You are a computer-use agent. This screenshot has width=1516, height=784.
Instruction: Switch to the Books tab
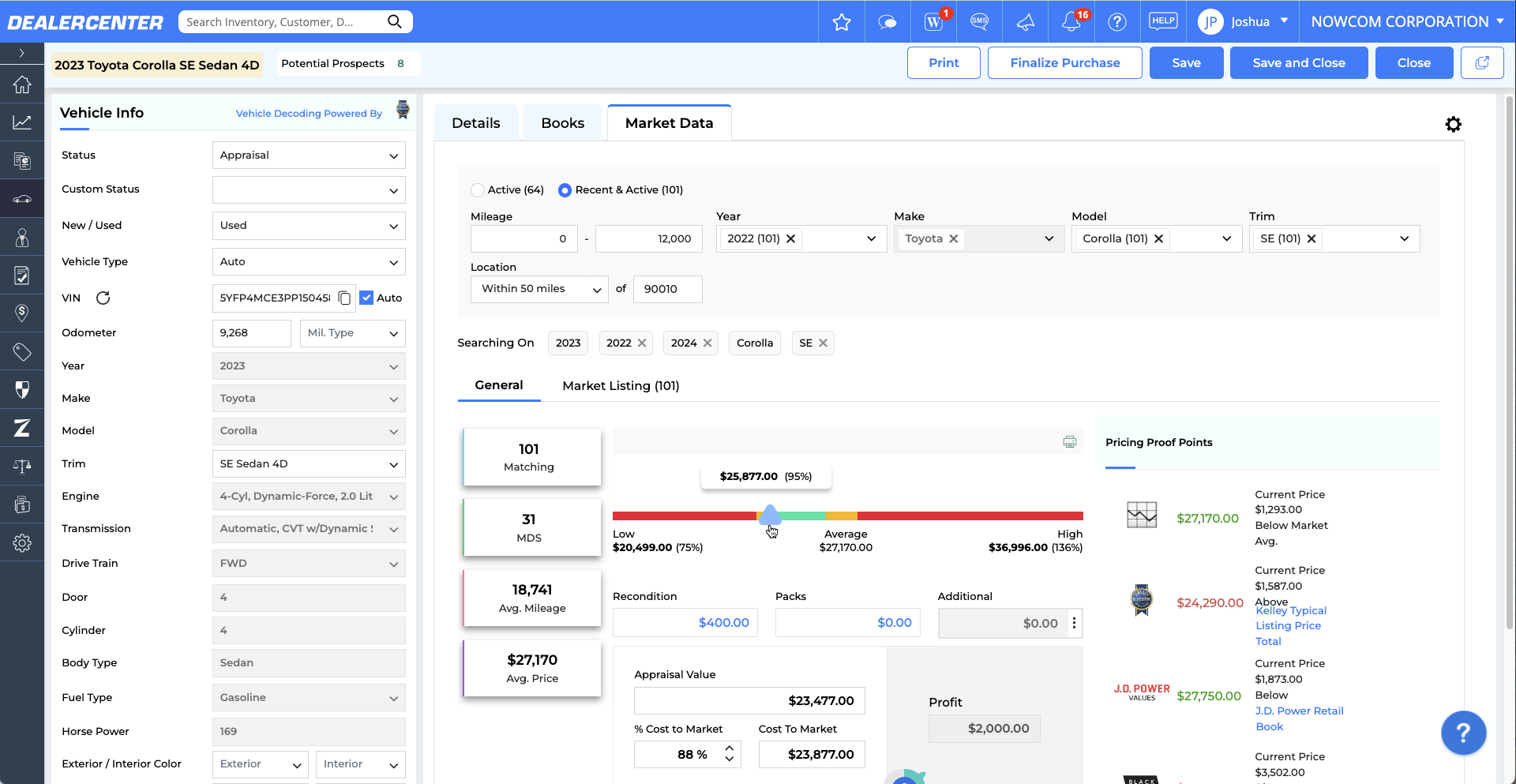click(563, 123)
